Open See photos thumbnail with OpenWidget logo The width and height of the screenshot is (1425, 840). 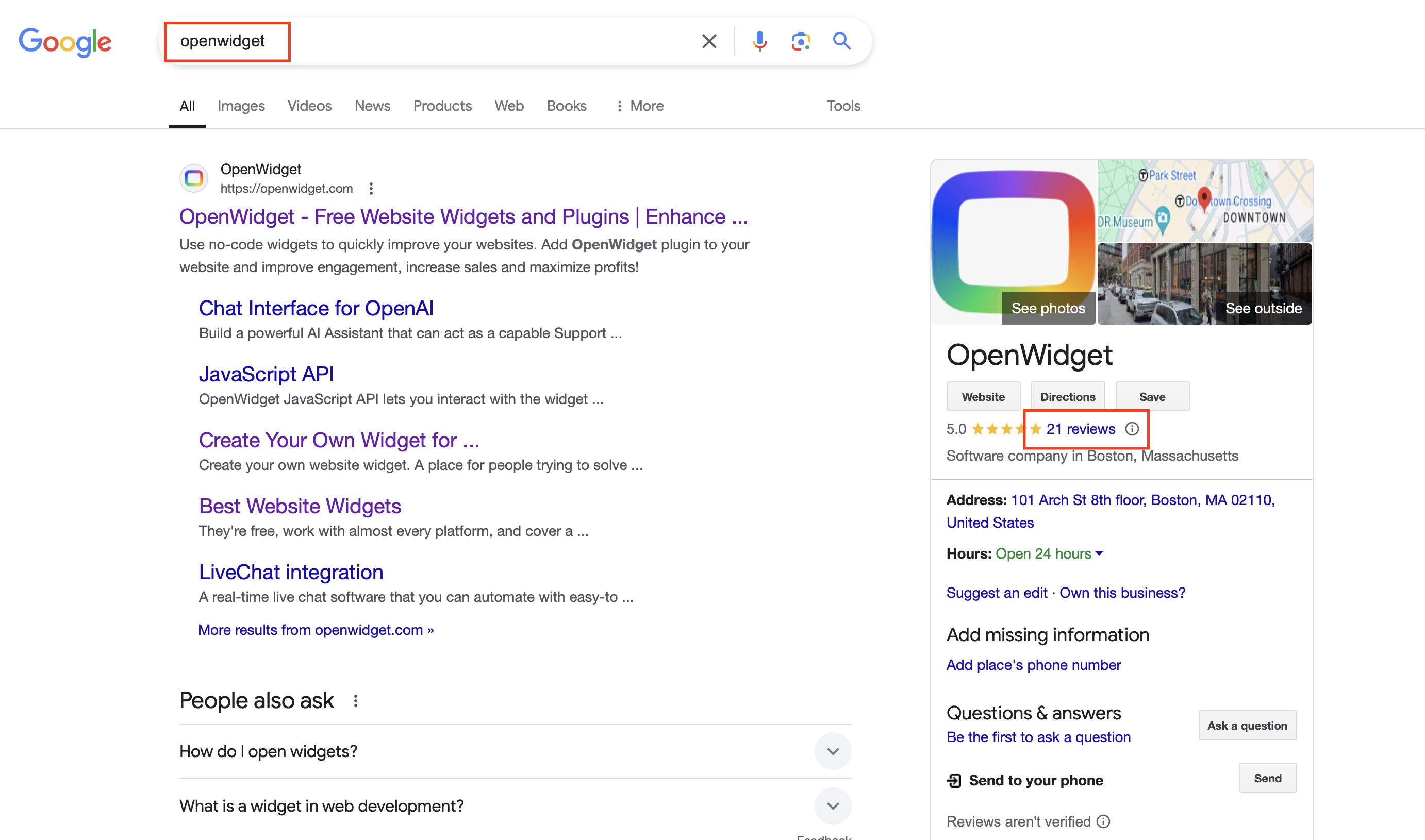[x=1014, y=242]
